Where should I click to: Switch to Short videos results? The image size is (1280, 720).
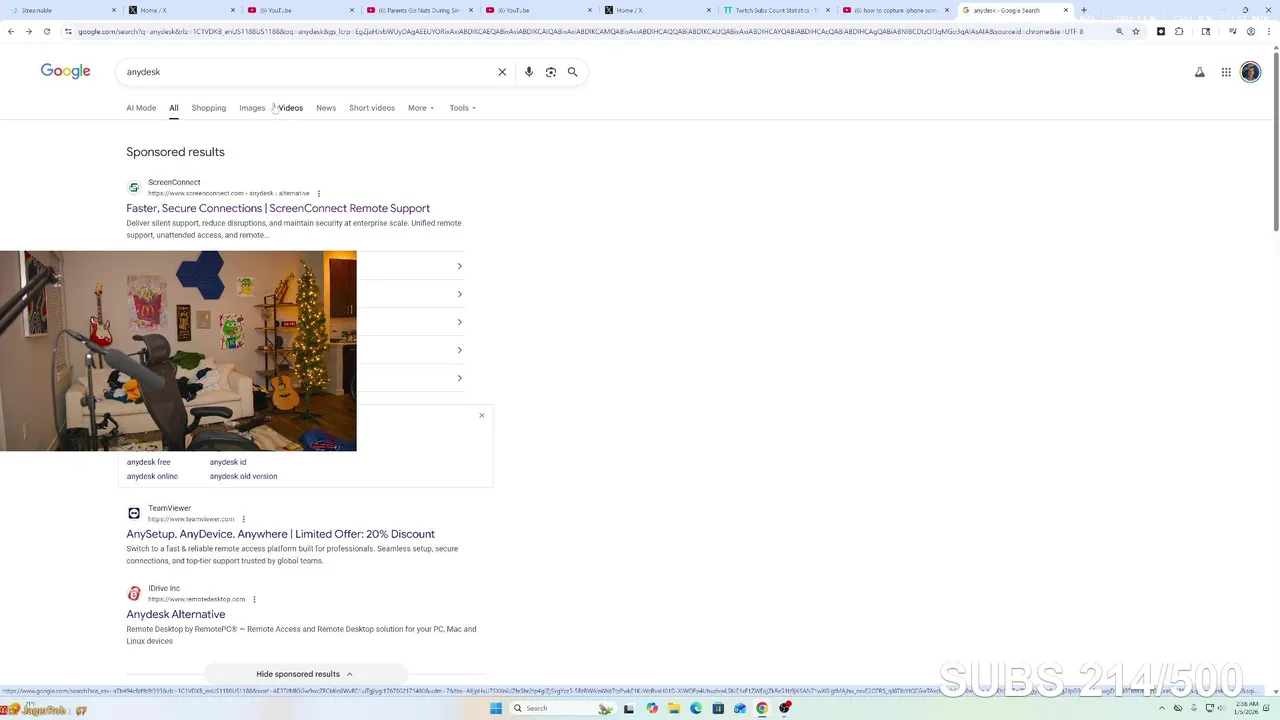tap(372, 108)
